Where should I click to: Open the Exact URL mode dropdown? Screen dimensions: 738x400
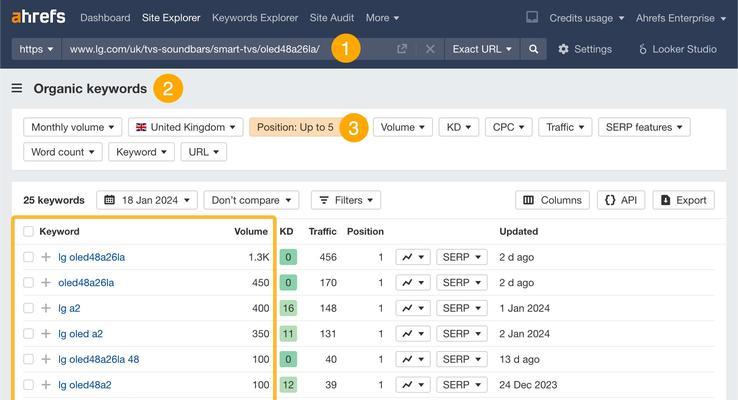click(x=482, y=49)
